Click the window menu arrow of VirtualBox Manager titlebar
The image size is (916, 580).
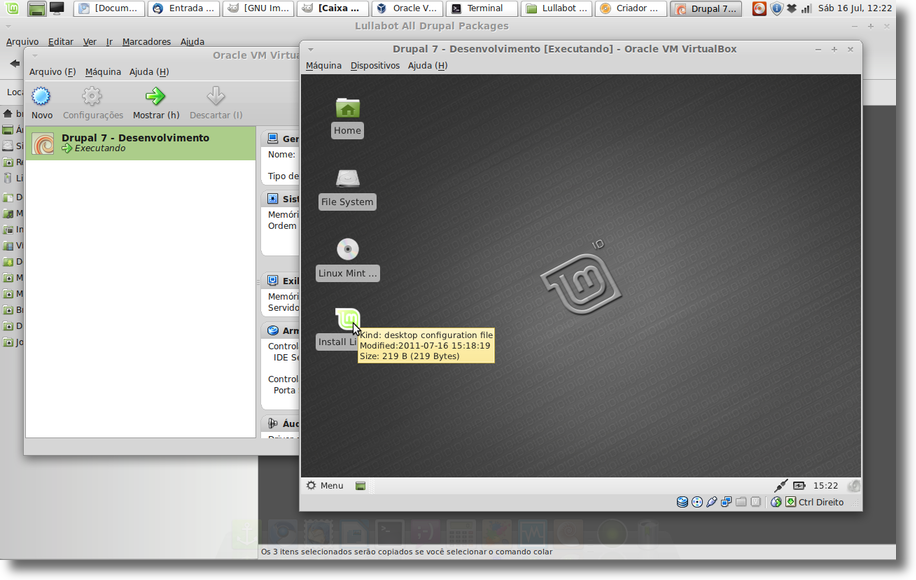[x=34, y=55]
